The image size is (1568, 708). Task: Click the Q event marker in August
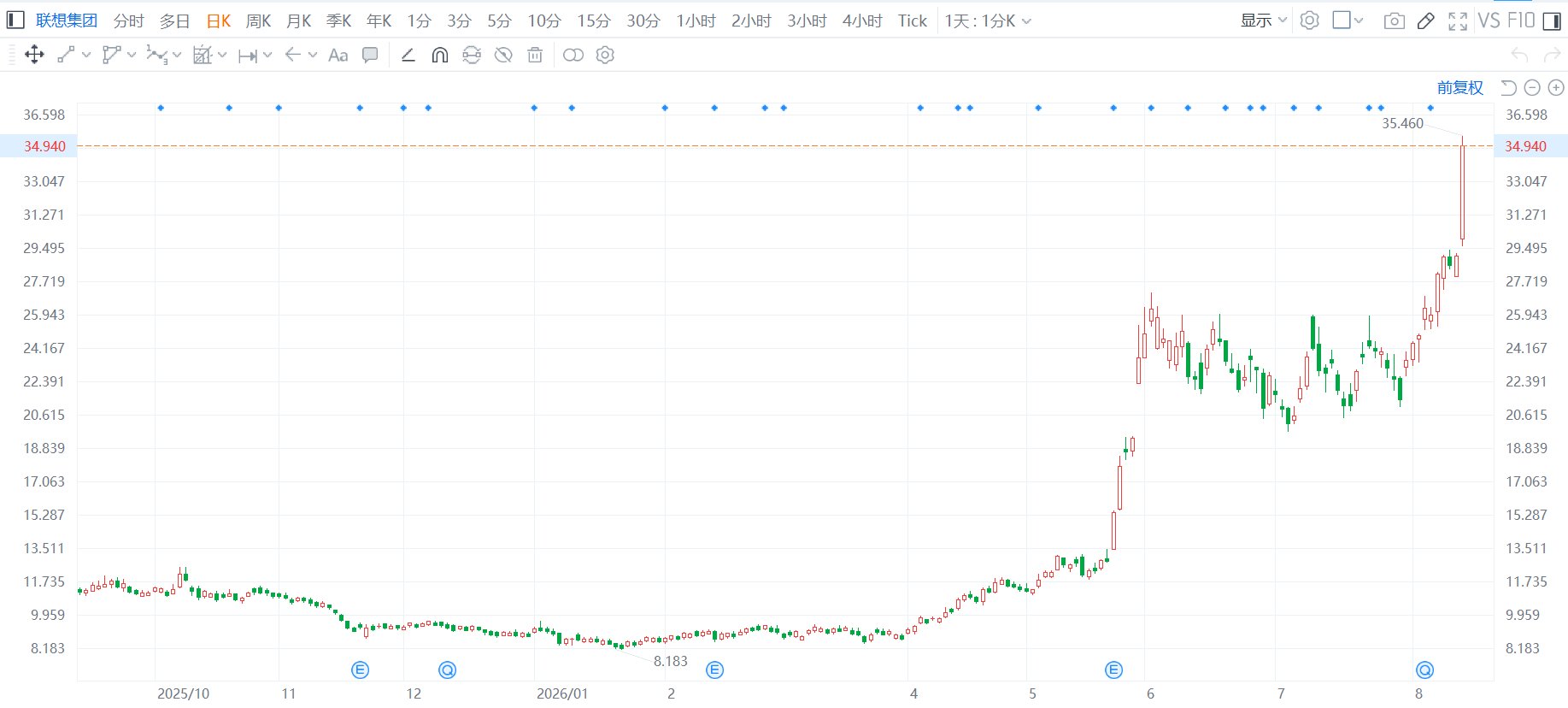click(x=1424, y=670)
